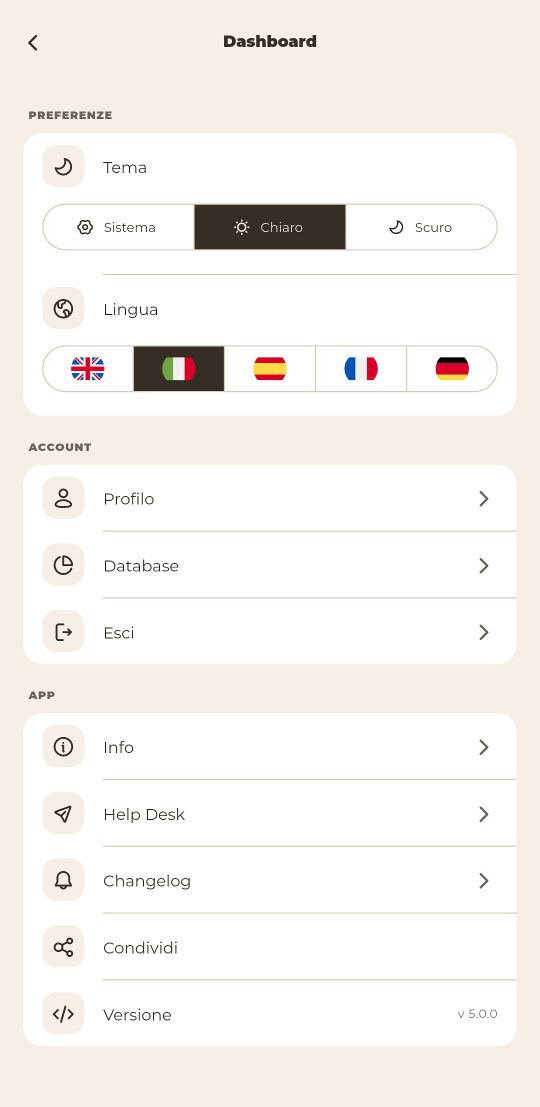
Task: Click the globe icon beside Lingua
Action: [64, 309]
